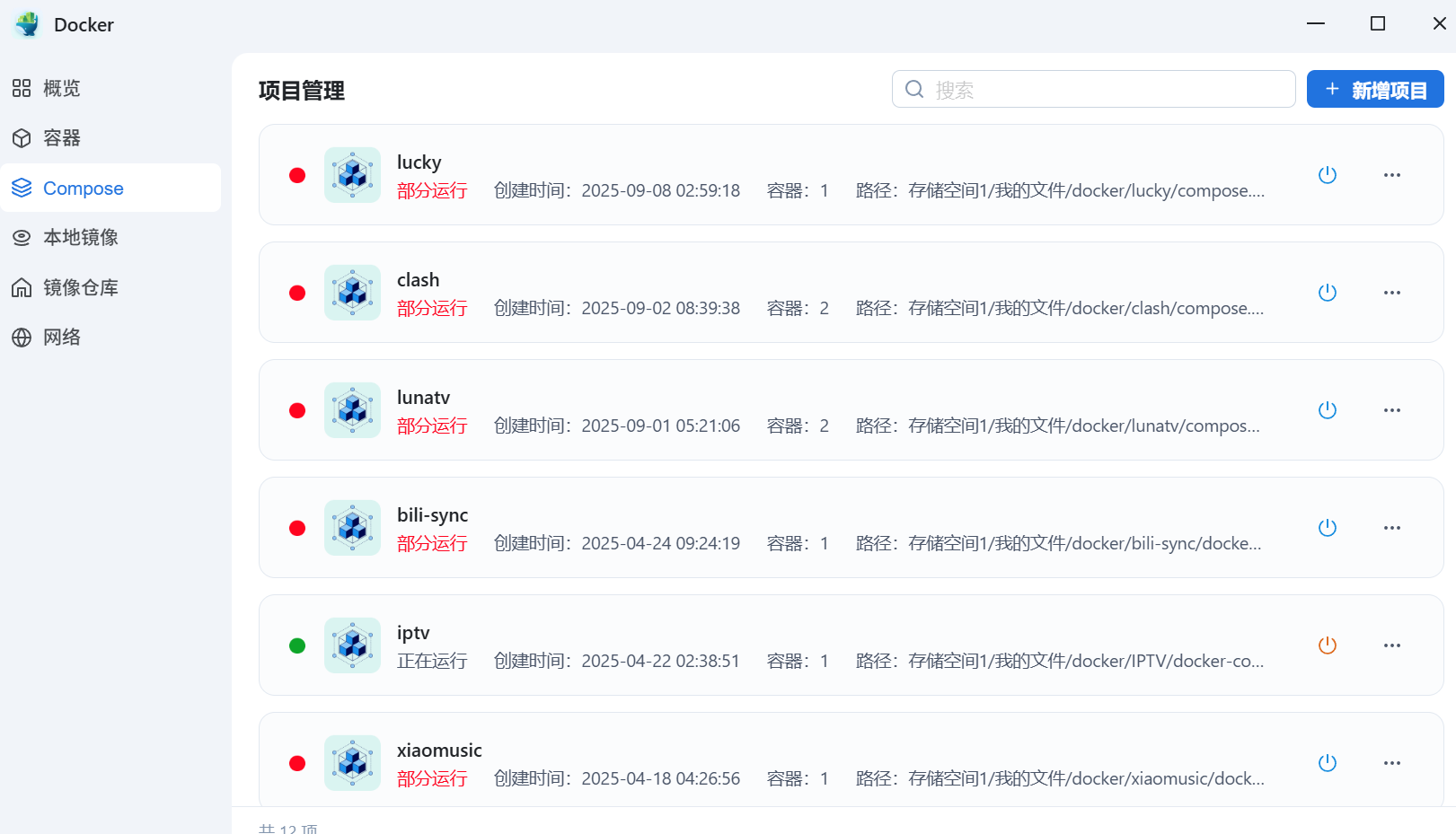Image resolution: width=1456 pixels, height=834 pixels.
Task: Click the red status dot for bili-sync
Action: (x=297, y=528)
